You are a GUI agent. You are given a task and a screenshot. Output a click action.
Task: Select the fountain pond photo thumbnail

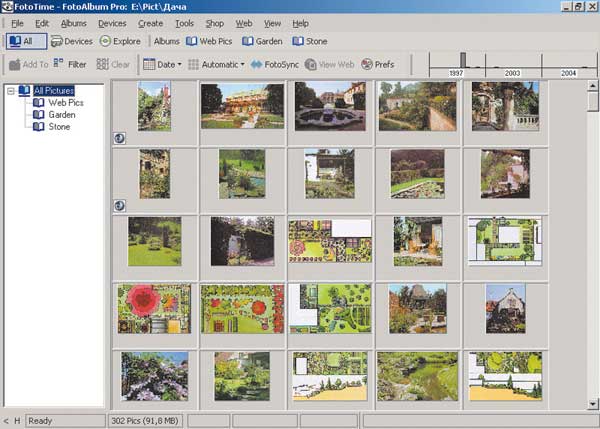point(330,106)
